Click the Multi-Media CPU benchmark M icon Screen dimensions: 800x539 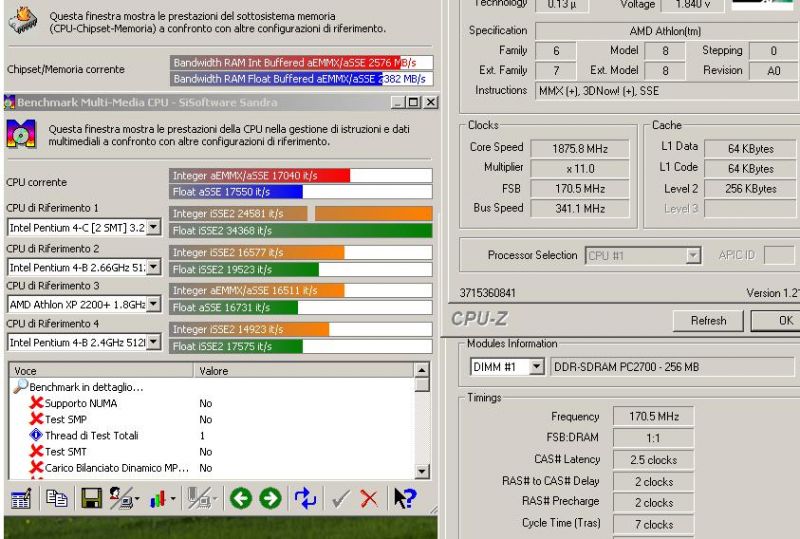(21, 134)
